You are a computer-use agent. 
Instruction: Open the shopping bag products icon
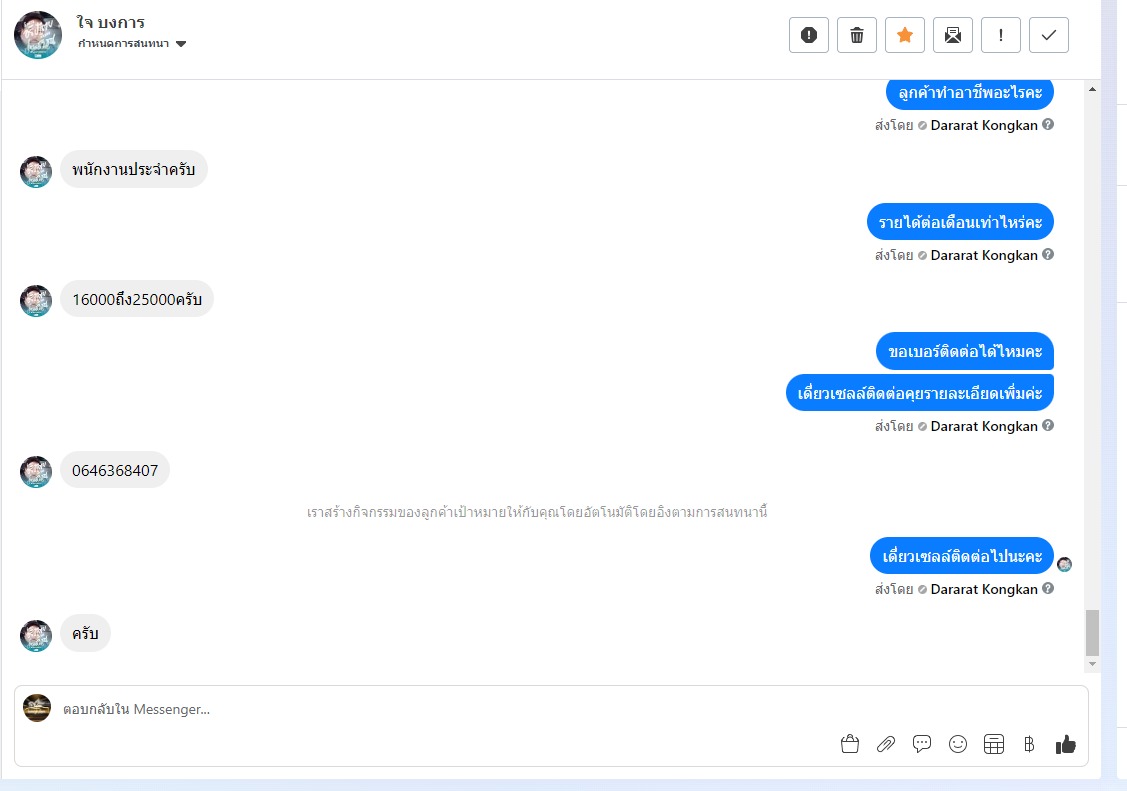850,744
